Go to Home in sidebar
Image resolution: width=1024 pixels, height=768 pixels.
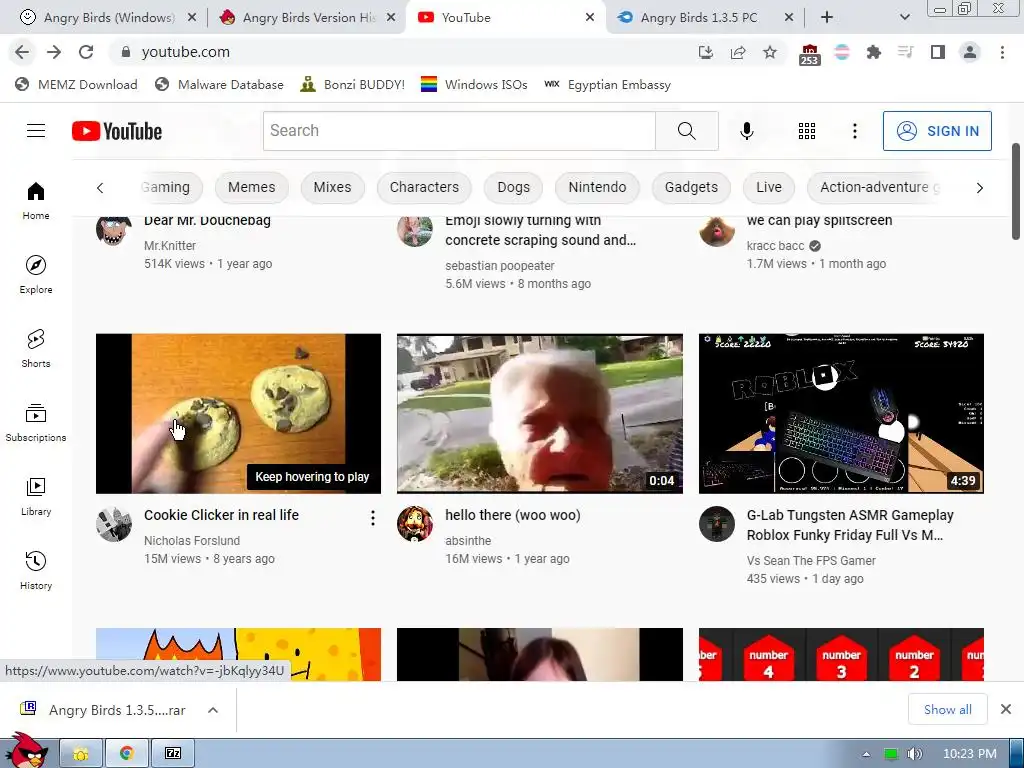tap(36, 201)
